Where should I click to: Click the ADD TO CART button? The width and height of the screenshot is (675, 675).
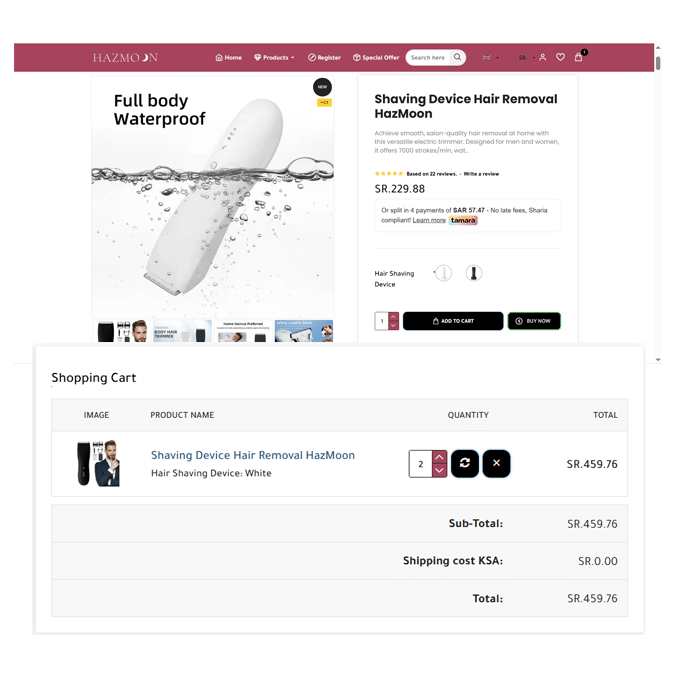coord(453,321)
